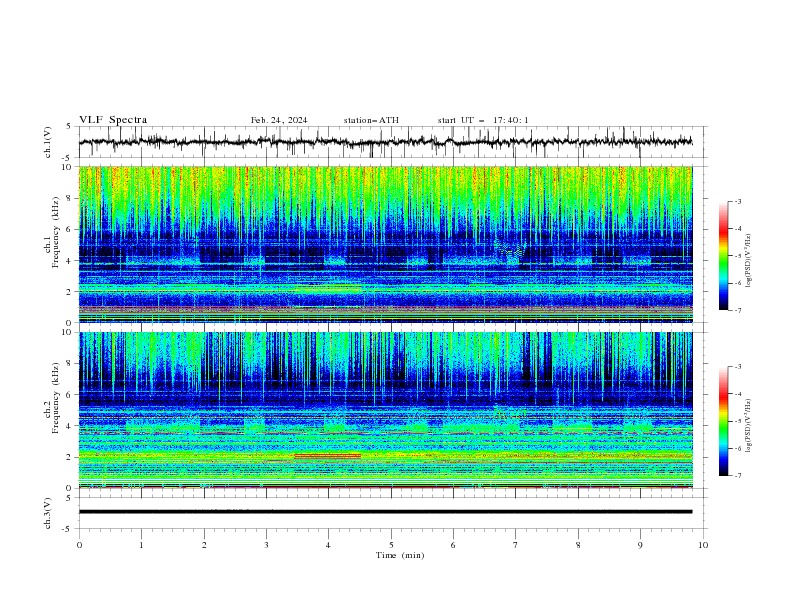Click the "-3" label on ch.1 colorbar
792x612 pixels.
pyautogui.click(x=738, y=201)
